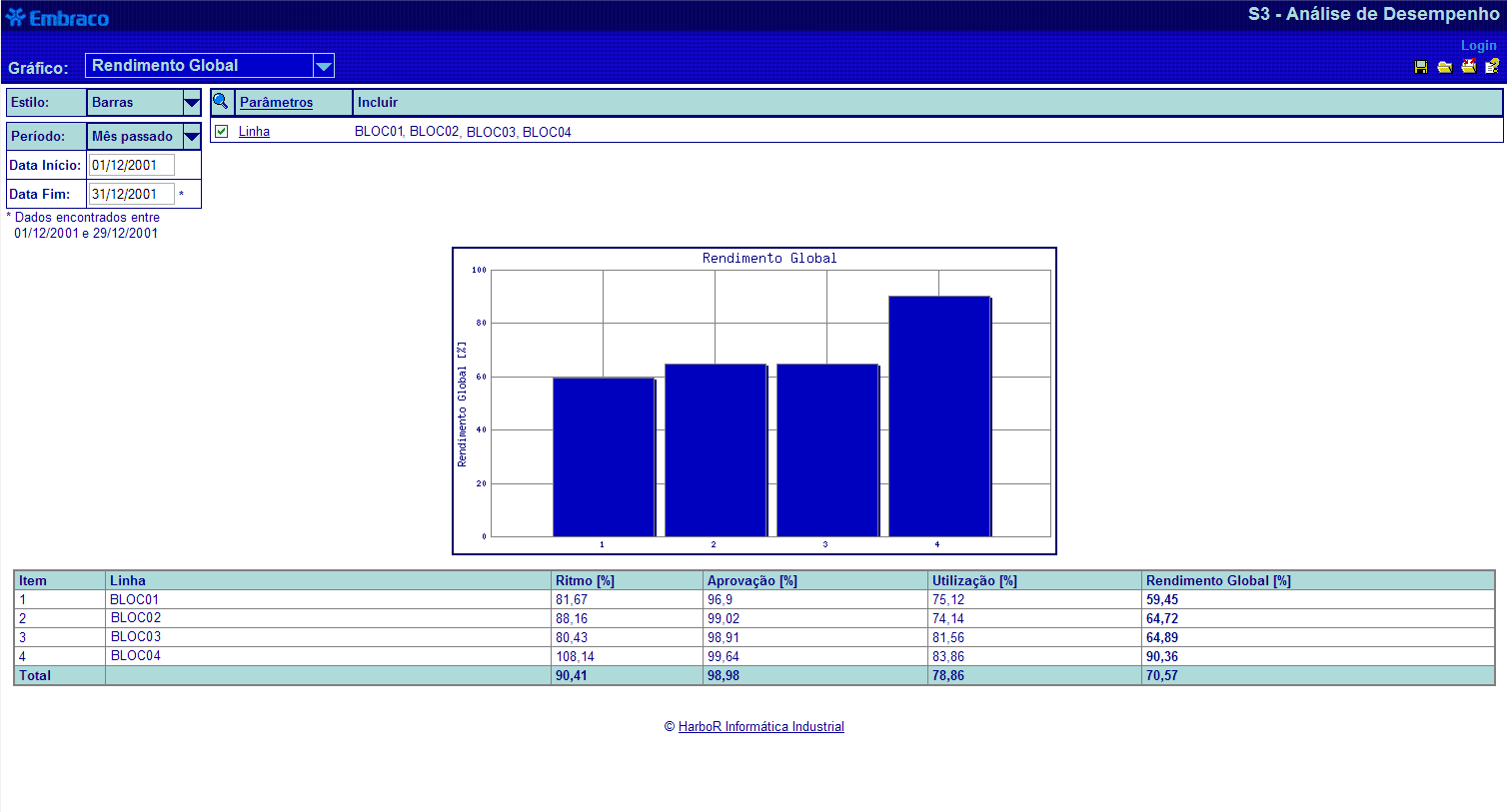This screenshot has width=1507, height=812.
Task: Click the chart title Rendimento Global
Action: coord(769,258)
